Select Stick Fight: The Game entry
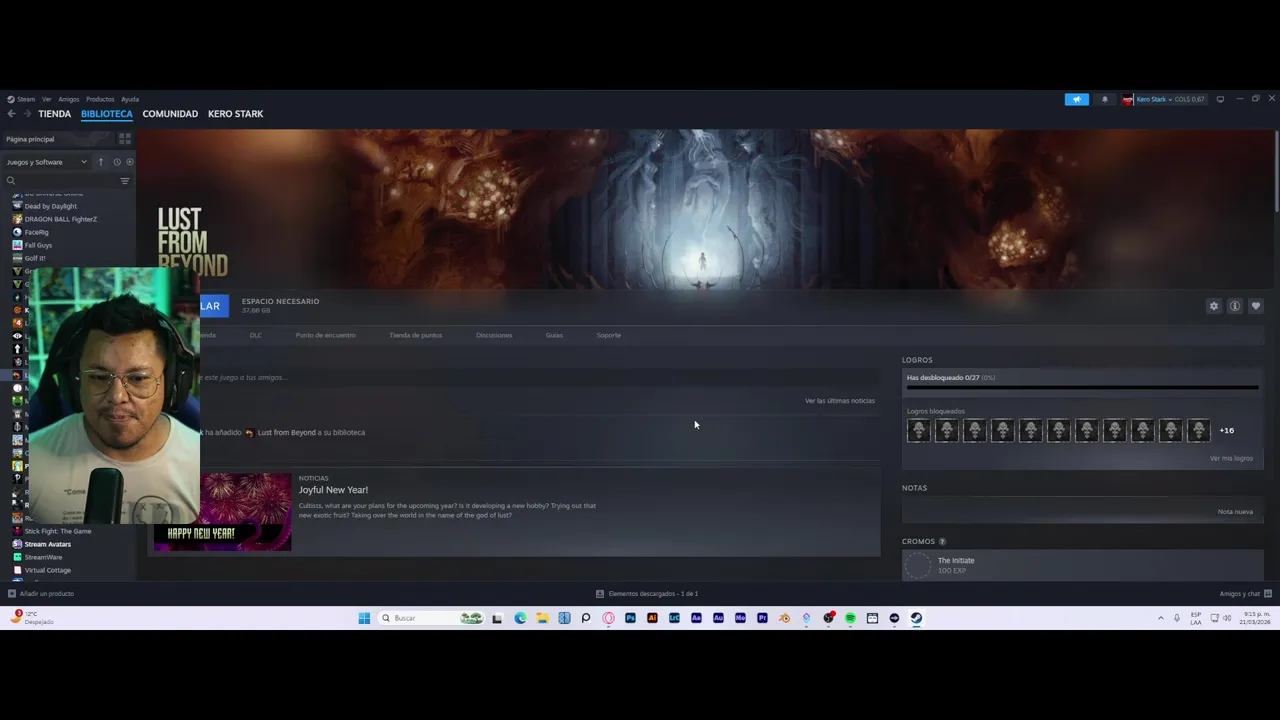The image size is (1280, 720). pyautogui.click(x=57, y=531)
